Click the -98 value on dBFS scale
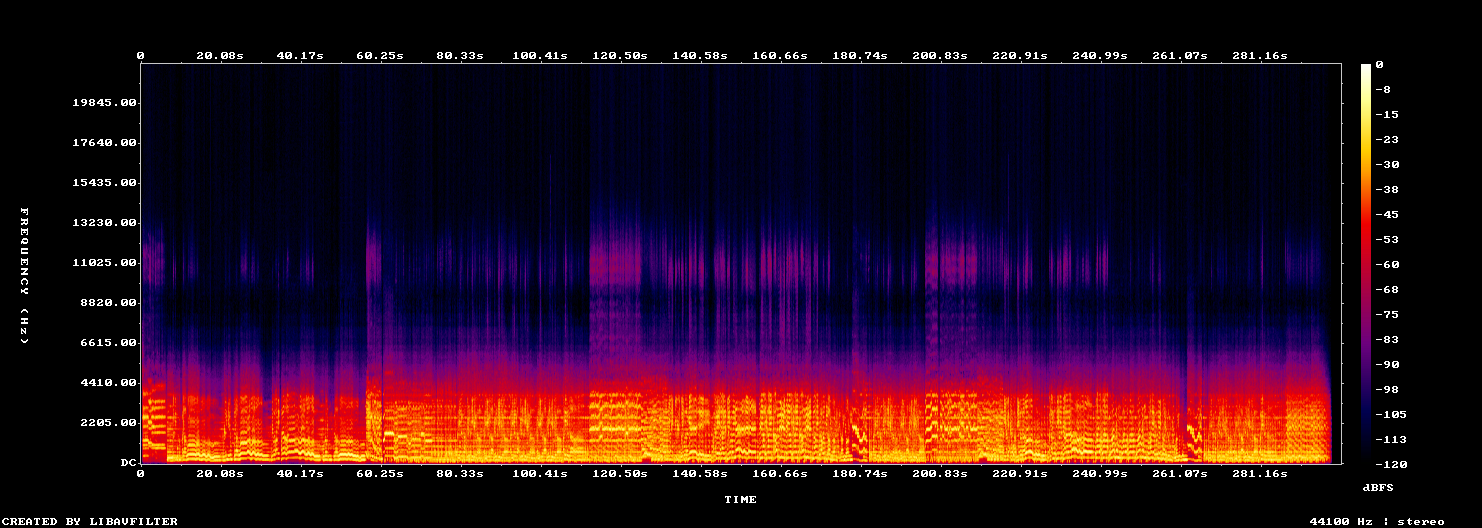Screen dimensions: 1482x528 point(1387,390)
